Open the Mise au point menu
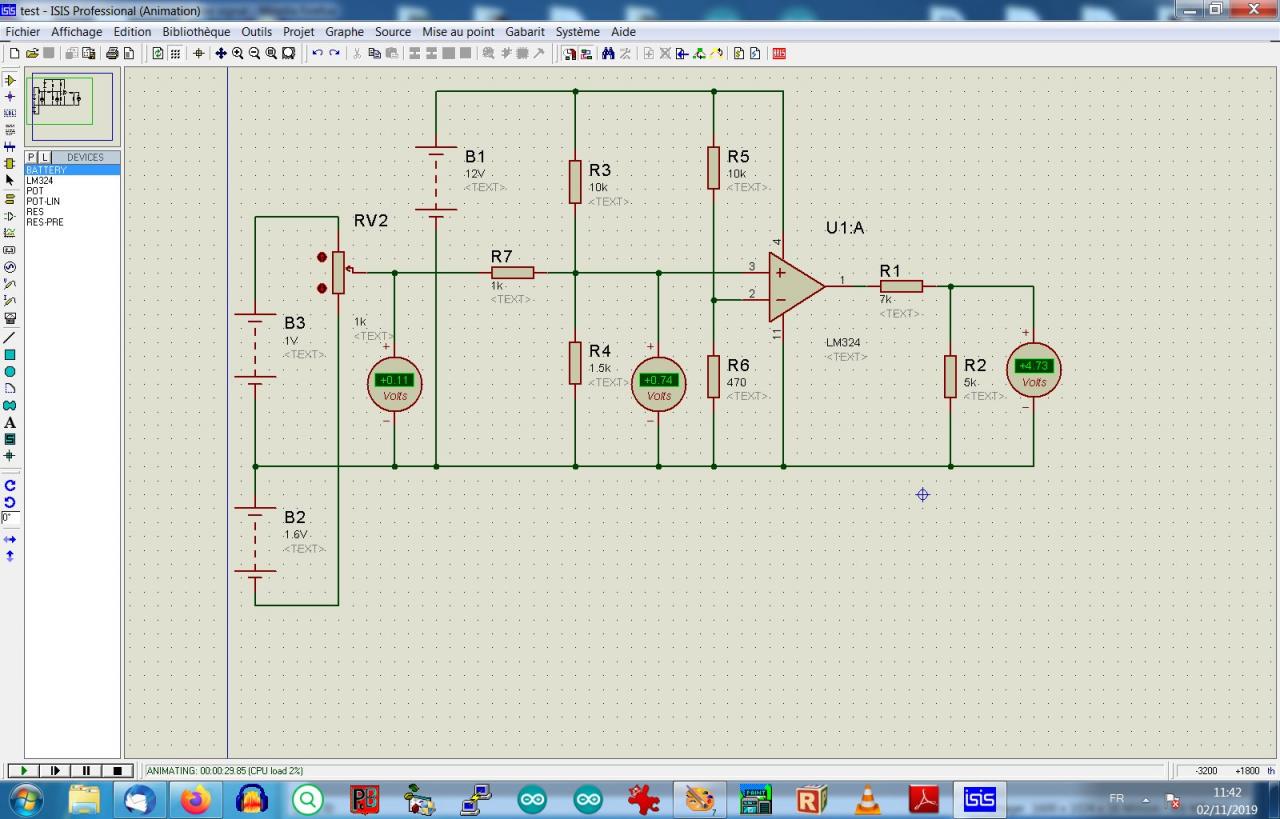 coord(458,32)
